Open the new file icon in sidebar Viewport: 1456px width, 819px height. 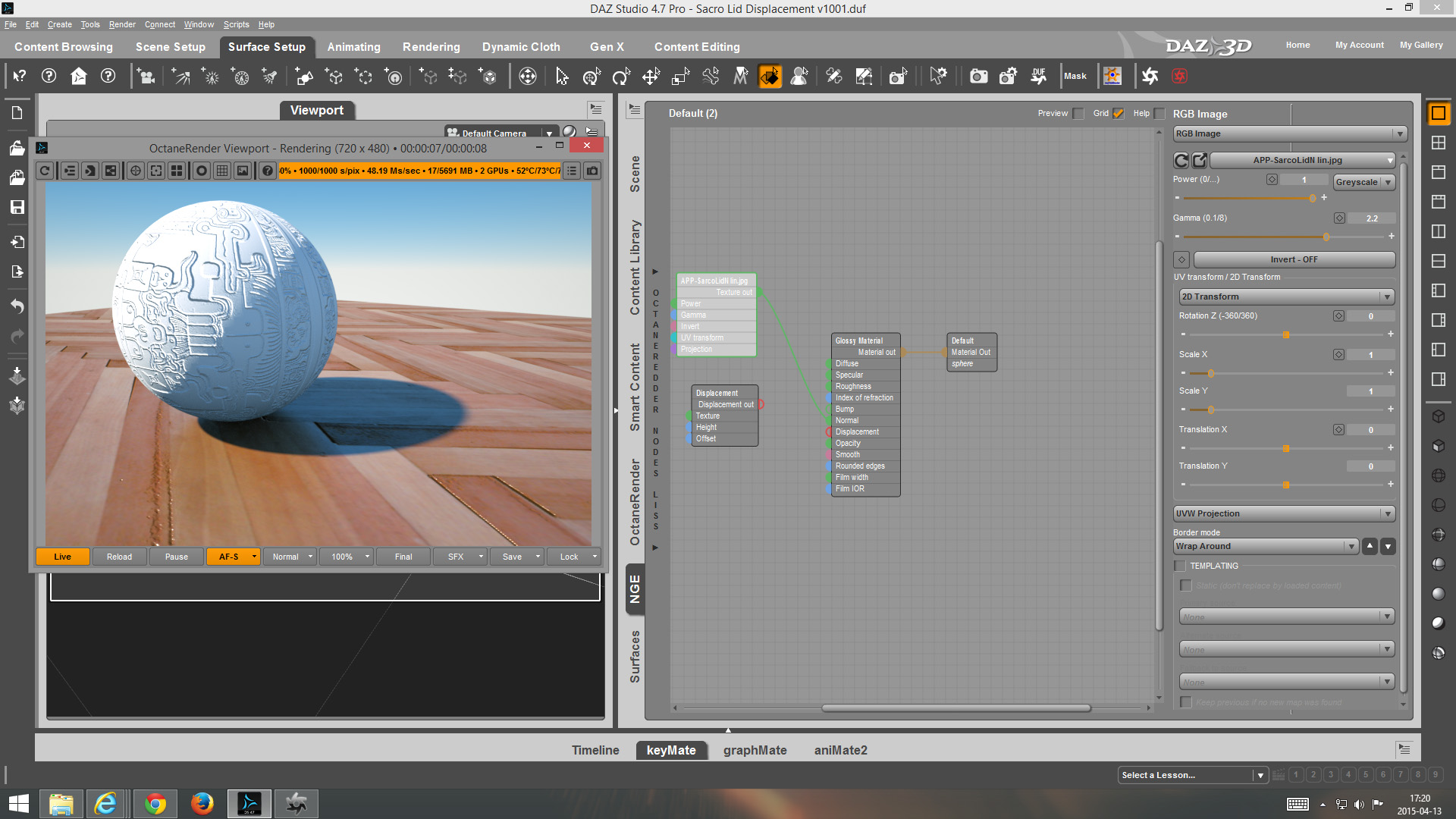[17, 113]
